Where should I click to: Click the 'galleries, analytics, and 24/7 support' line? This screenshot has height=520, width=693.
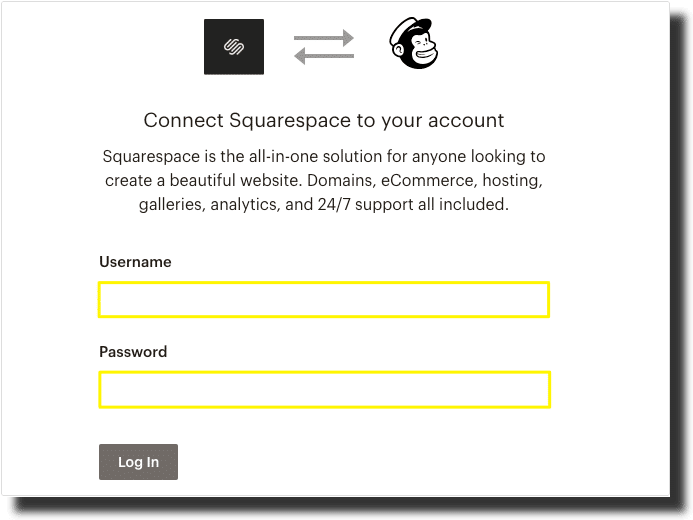point(324,204)
